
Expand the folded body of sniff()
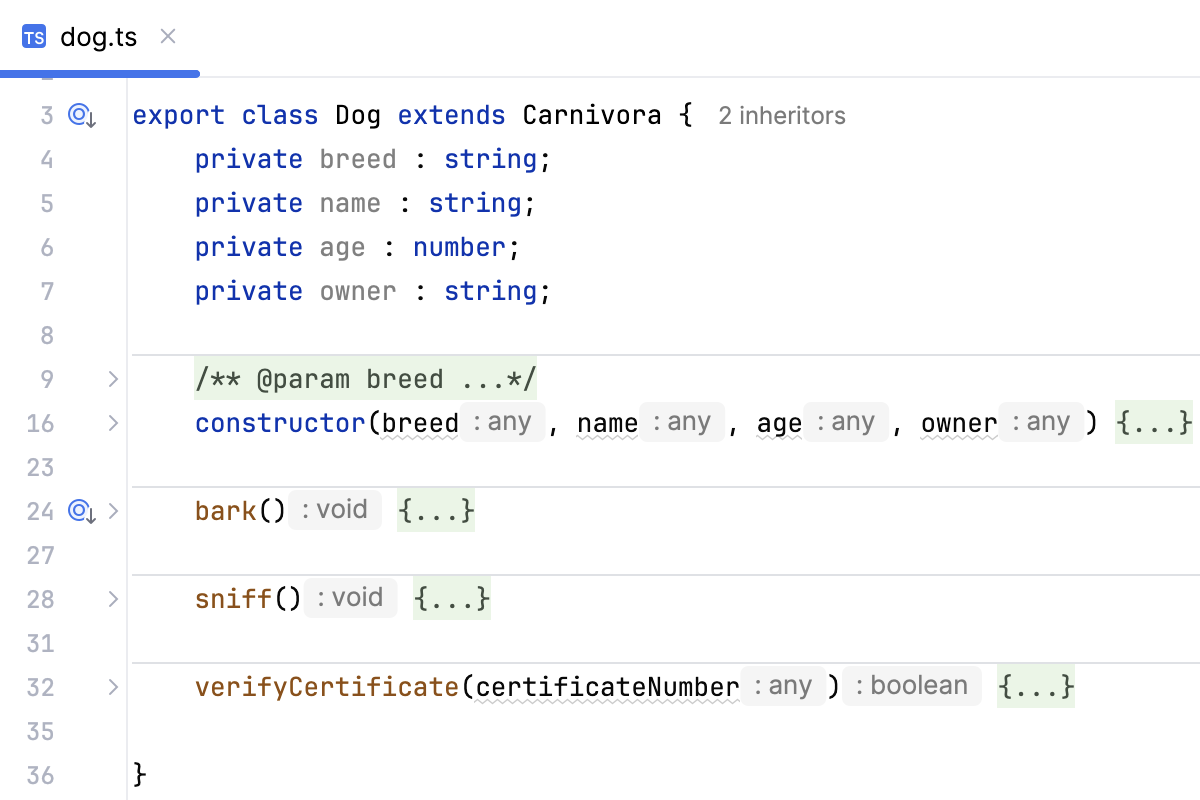[x=451, y=598]
